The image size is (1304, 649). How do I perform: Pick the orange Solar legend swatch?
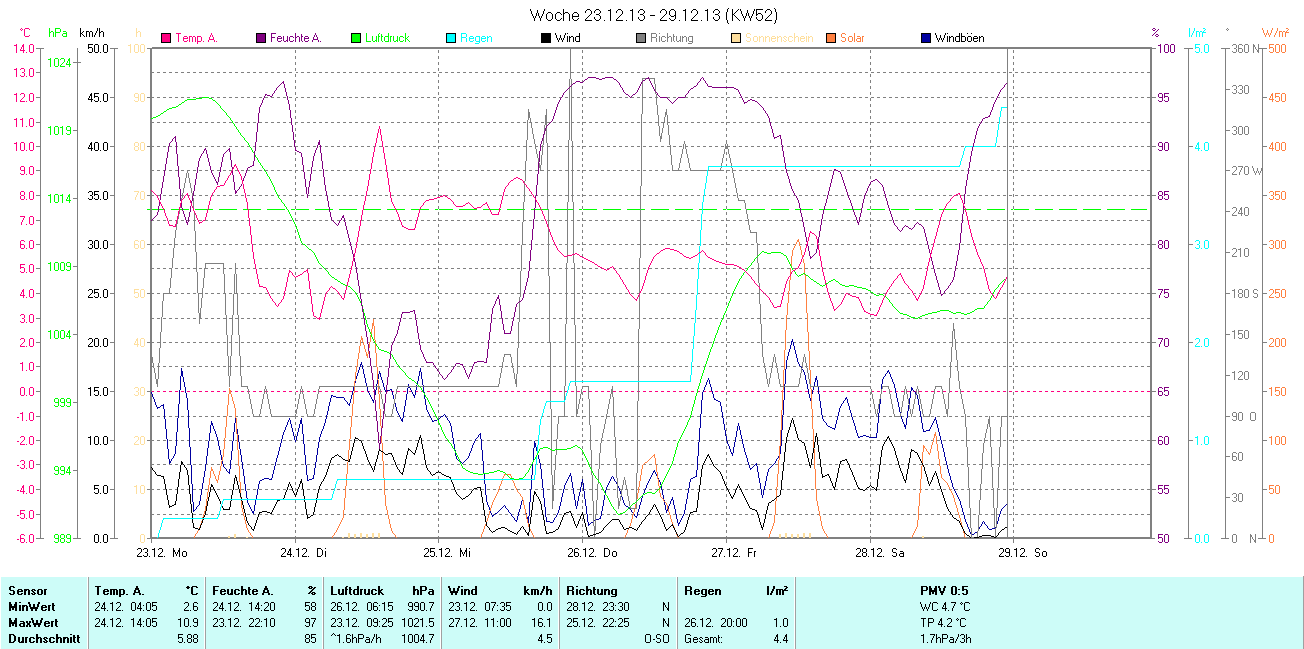click(x=831, y=38)
